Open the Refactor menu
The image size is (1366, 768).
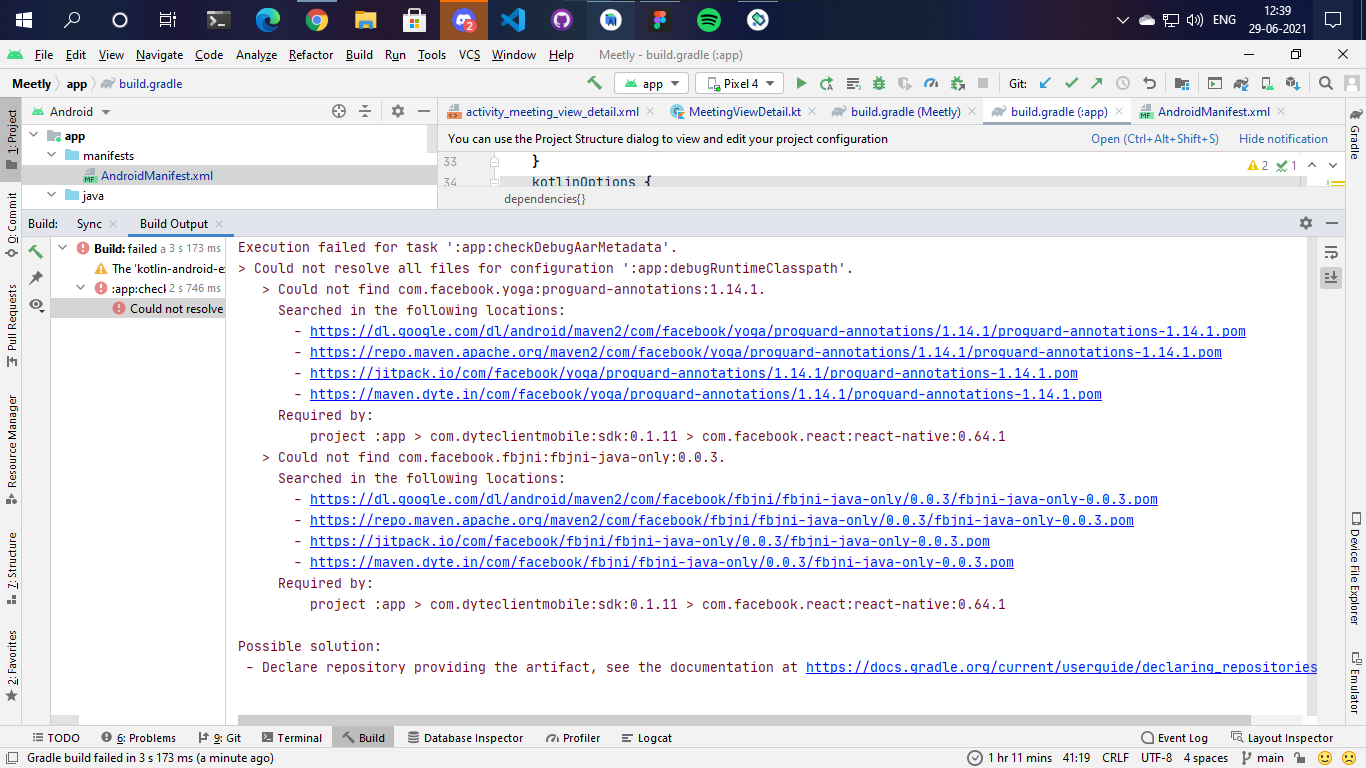click(310, 55)
